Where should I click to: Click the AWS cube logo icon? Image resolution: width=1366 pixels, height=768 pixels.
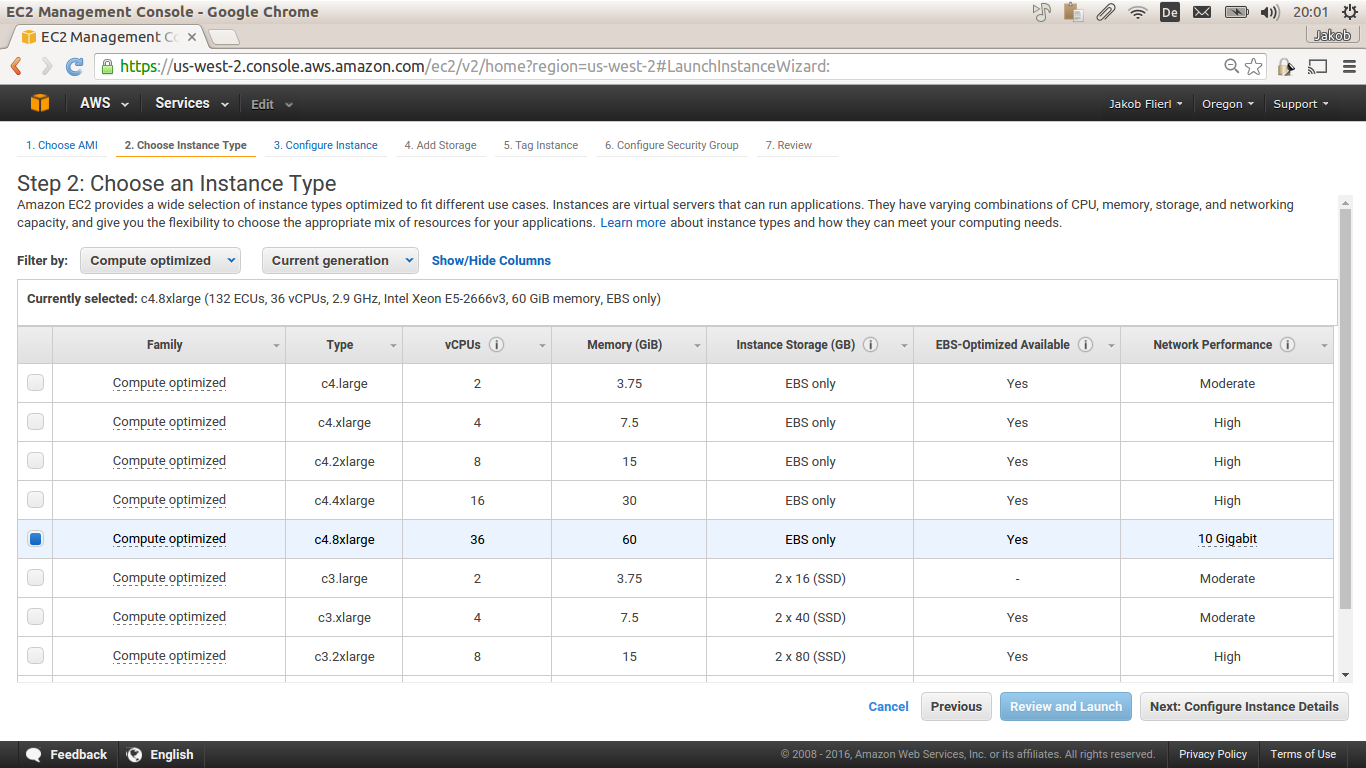[39, 103]
